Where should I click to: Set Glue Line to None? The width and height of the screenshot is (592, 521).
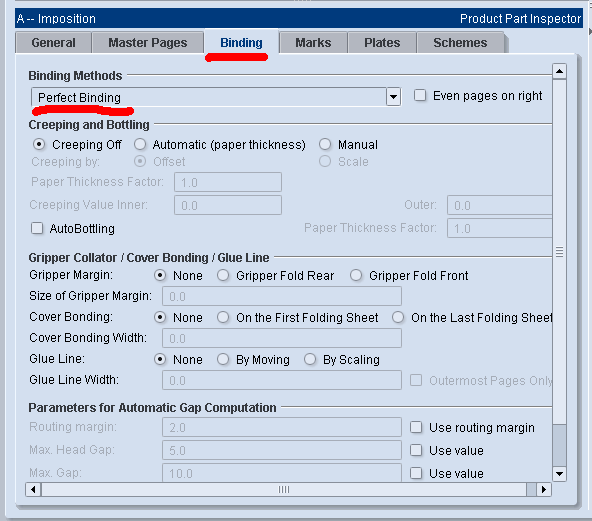pos(160,359)
